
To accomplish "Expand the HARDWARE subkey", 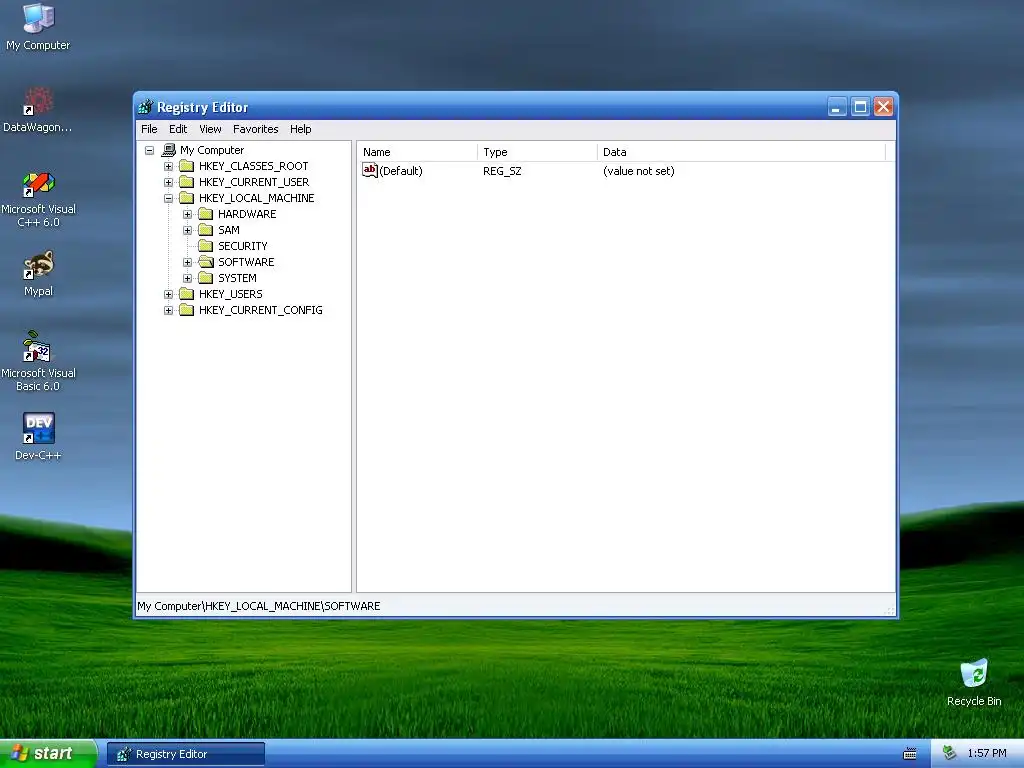I will (187, 214).
